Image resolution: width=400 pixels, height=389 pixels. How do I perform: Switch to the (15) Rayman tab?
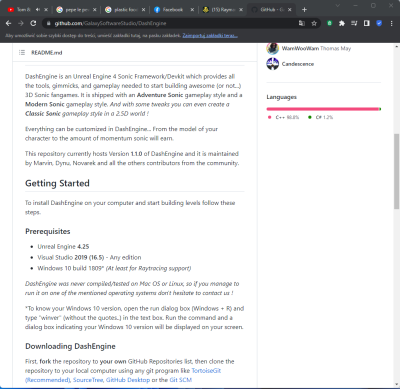coord(223,10)
